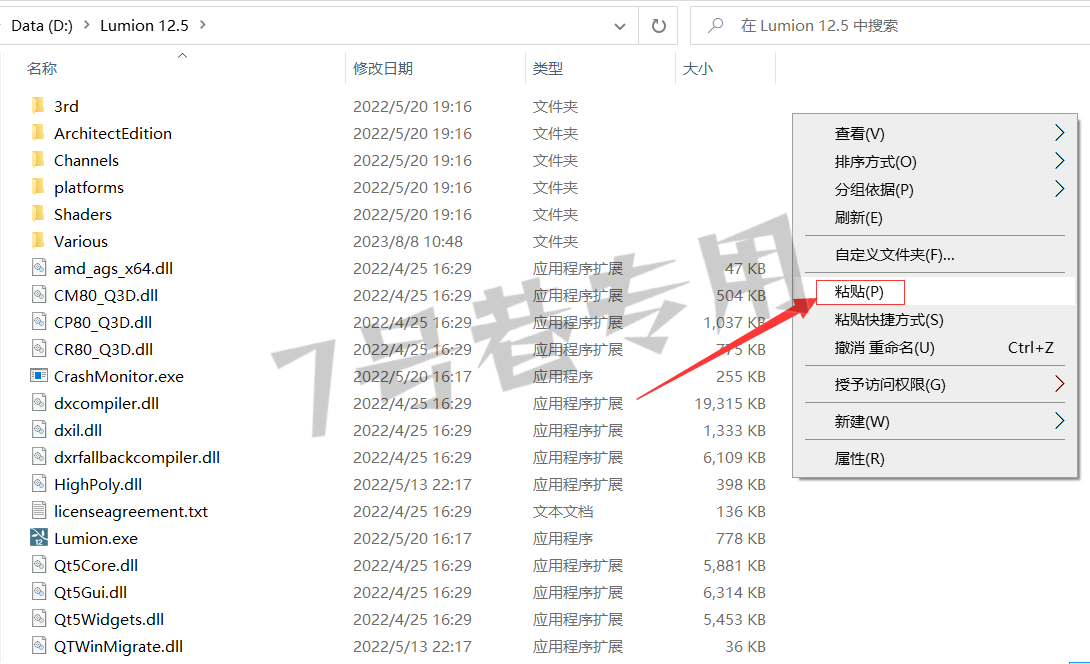Click the Channels folder icon
This screenshot has width=1090, height=664.
click(38, 160)
